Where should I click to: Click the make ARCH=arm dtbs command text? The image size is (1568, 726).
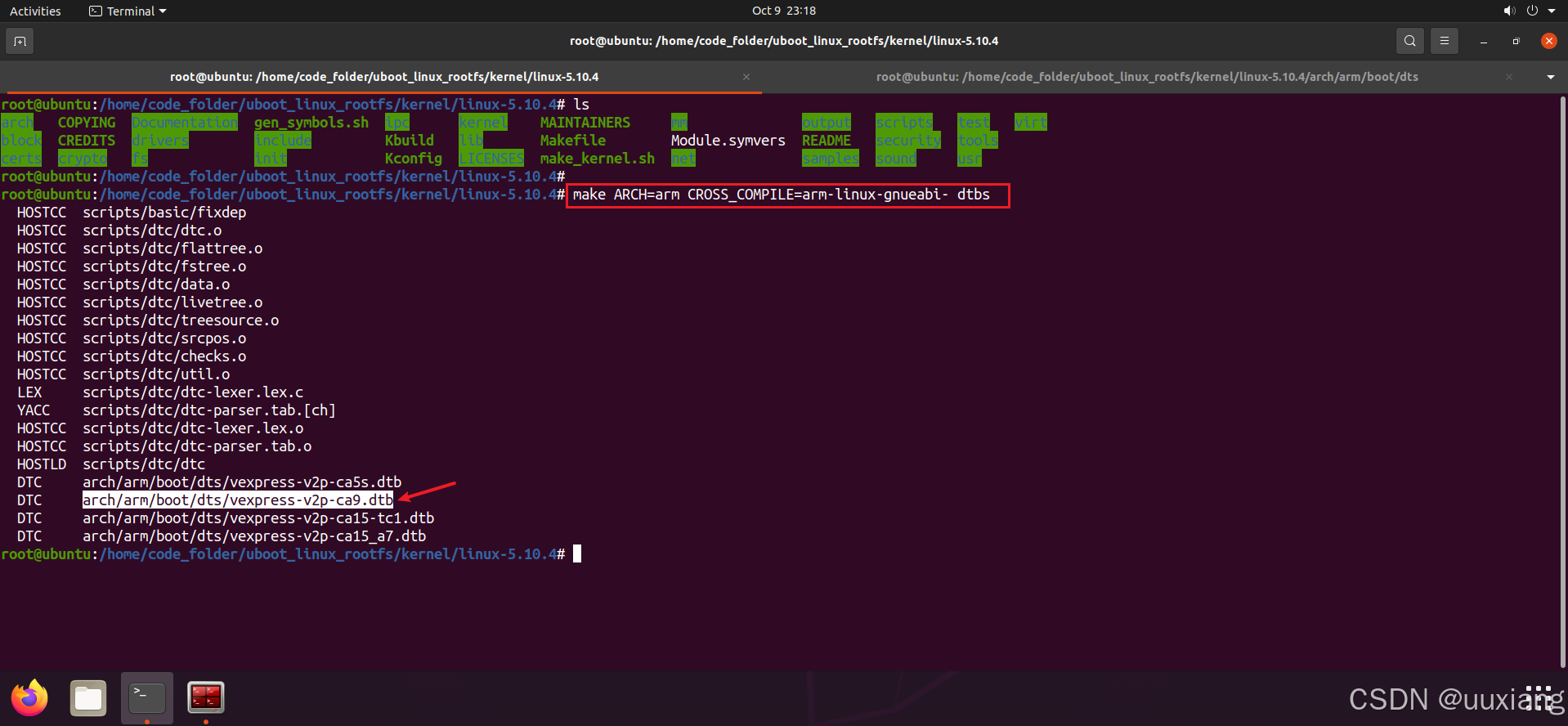pos(781,195)
